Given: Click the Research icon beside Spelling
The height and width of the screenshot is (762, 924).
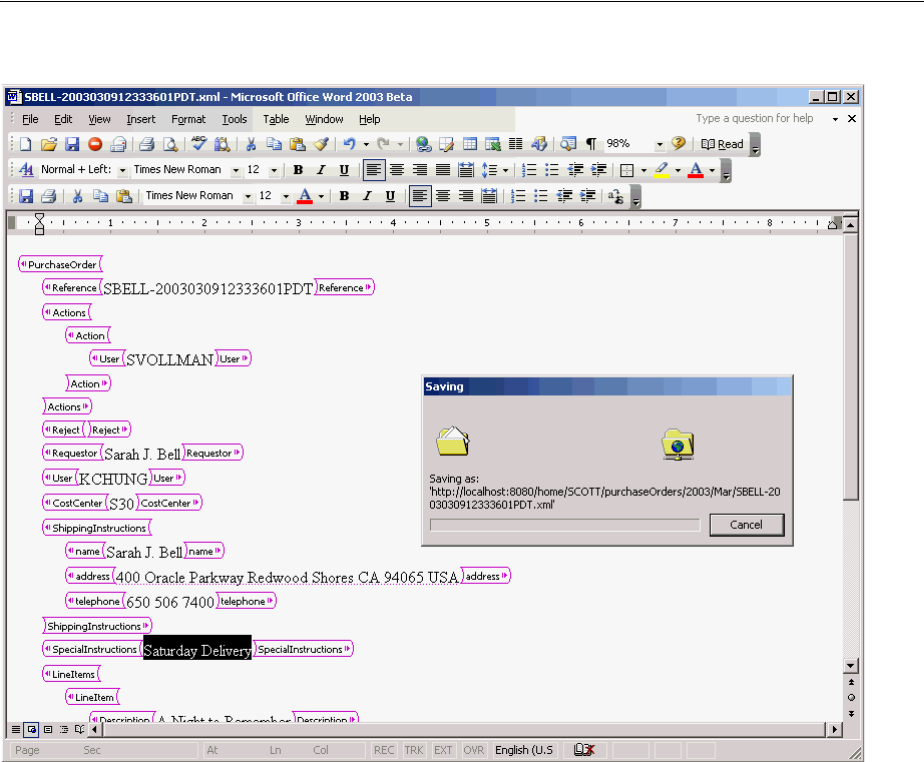Looking at the screenshot, I should pos(222,144).
